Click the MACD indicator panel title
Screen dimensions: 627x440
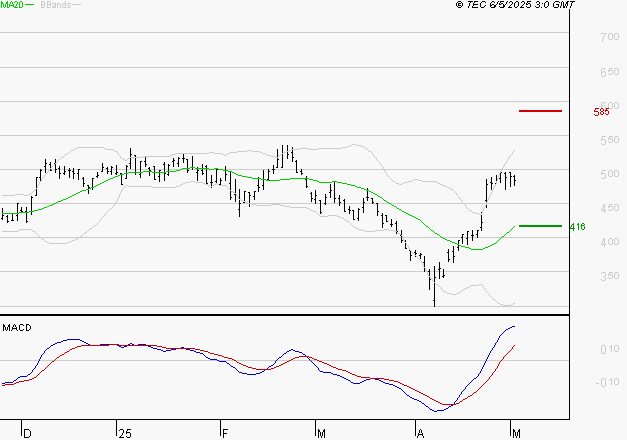coord(14,327)
